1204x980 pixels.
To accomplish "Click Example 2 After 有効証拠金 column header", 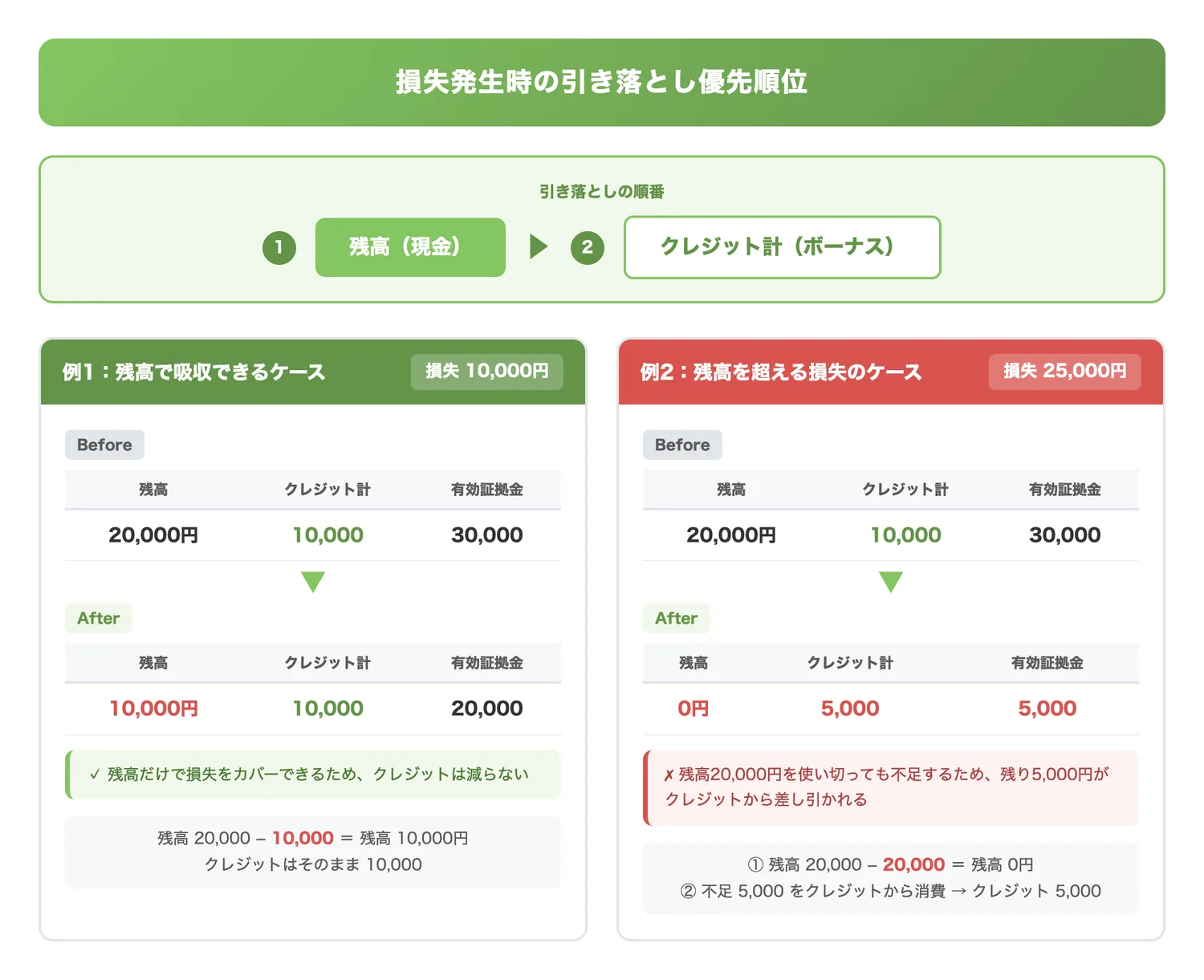I will 1047,663.
